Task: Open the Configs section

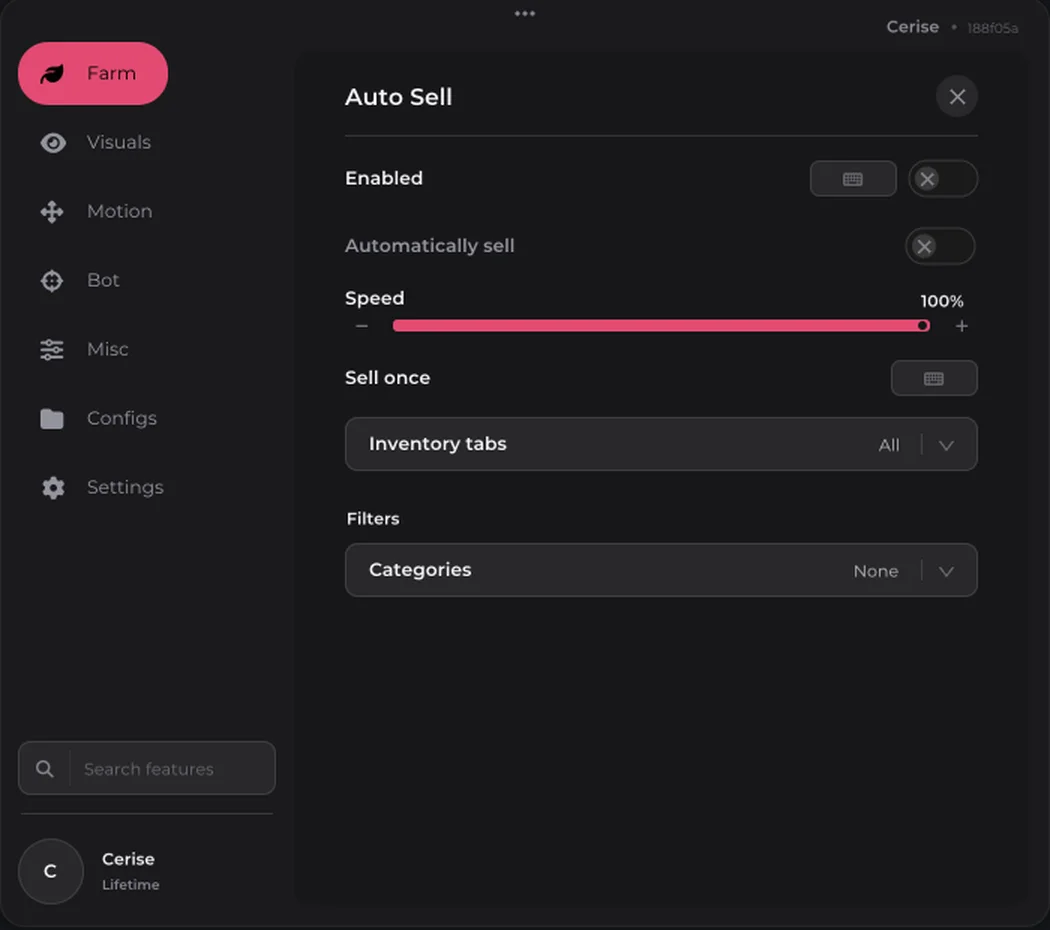Action: tap(98, 418)
